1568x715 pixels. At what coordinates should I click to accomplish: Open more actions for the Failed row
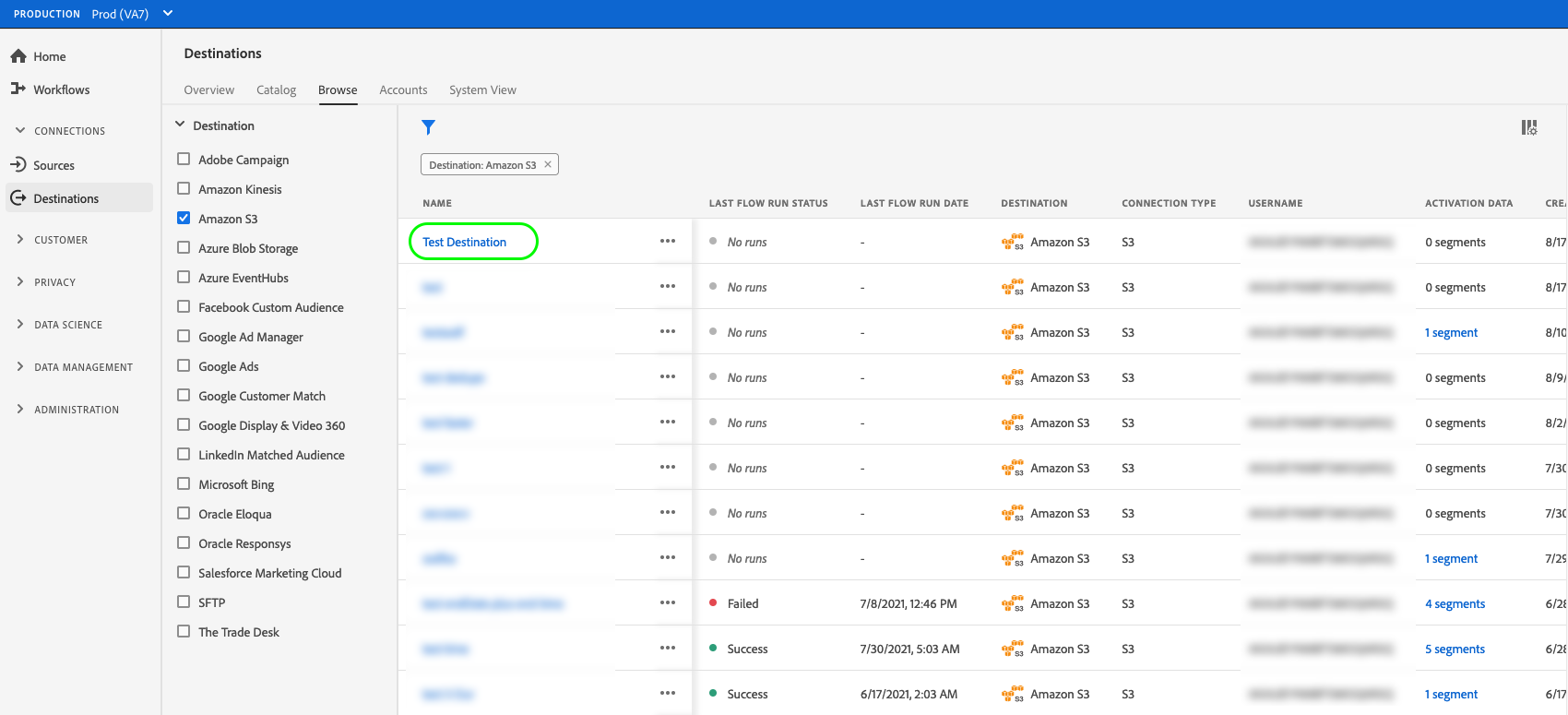[x=668, y=602]
